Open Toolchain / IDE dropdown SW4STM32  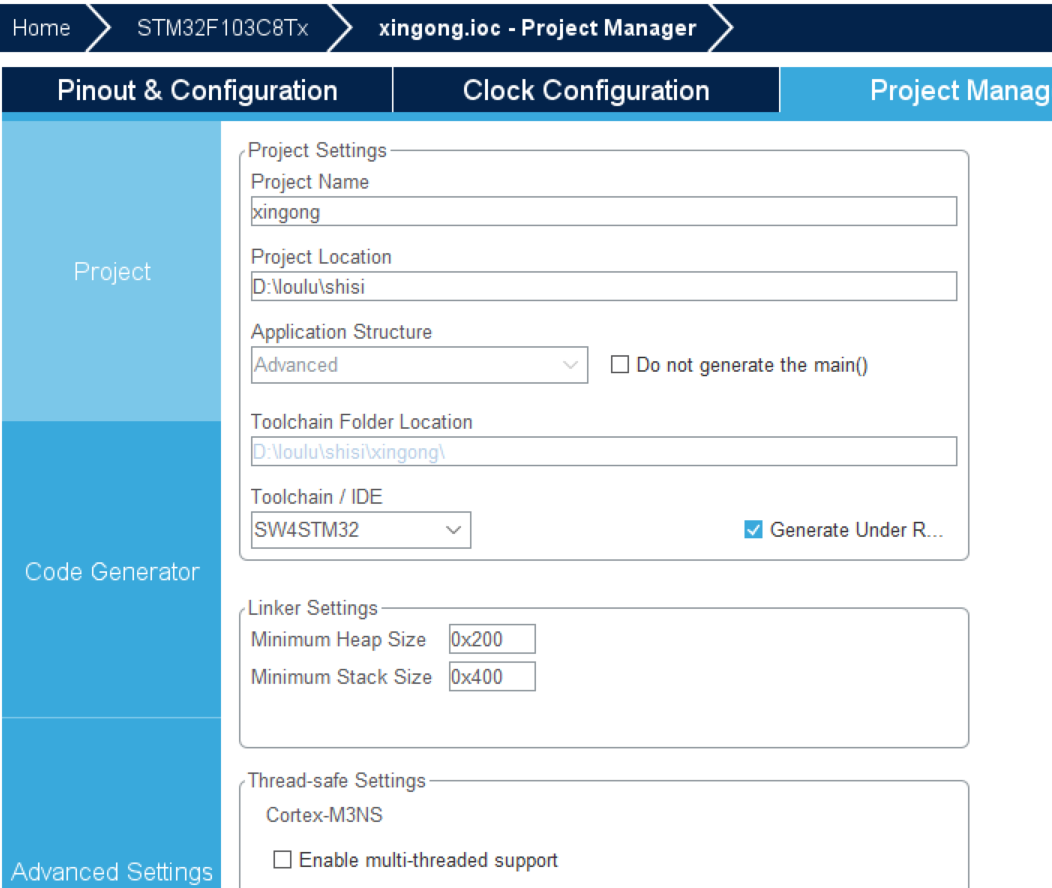361,530
